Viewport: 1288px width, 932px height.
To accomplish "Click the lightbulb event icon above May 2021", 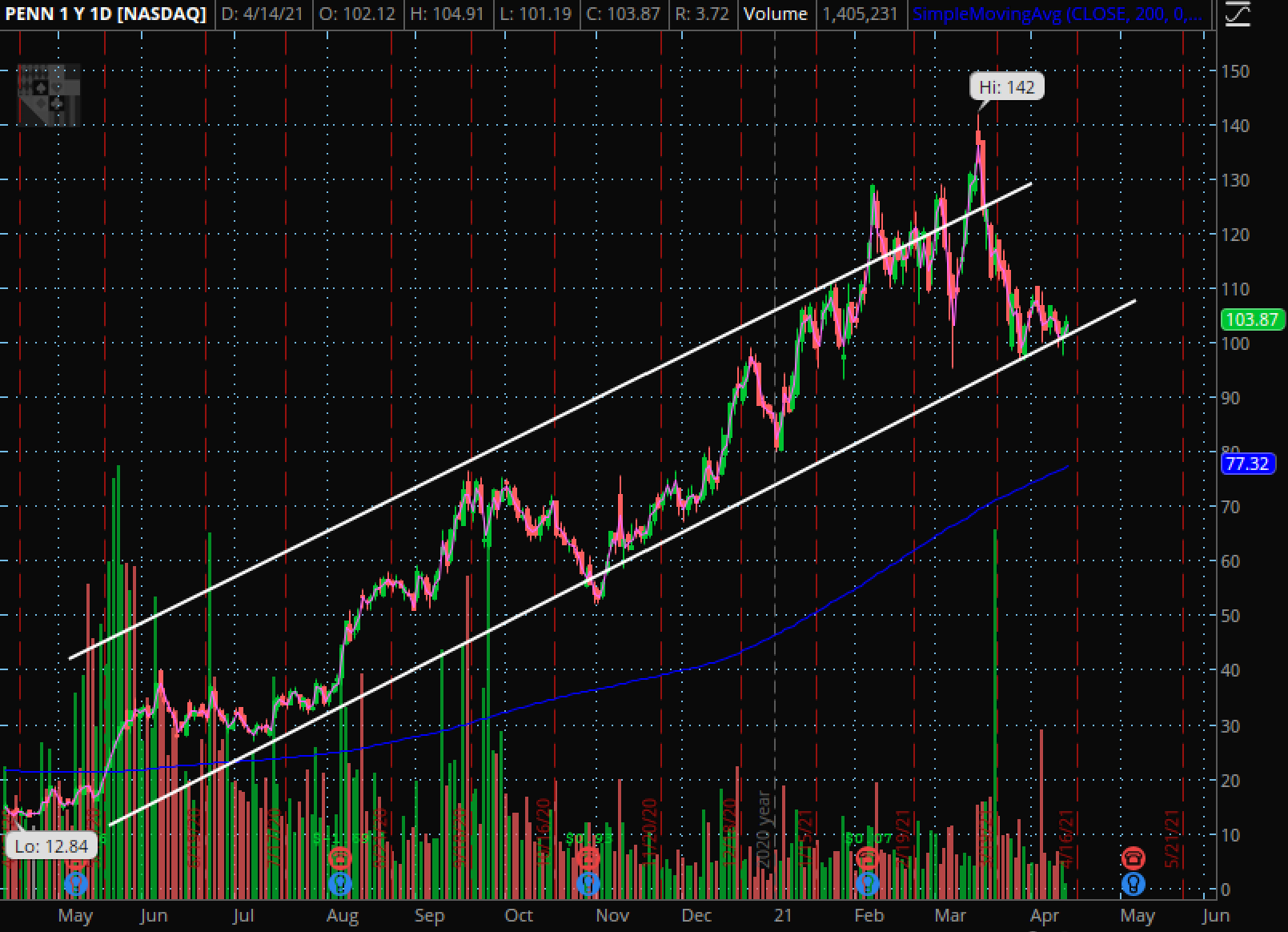I will point(1133,885).
